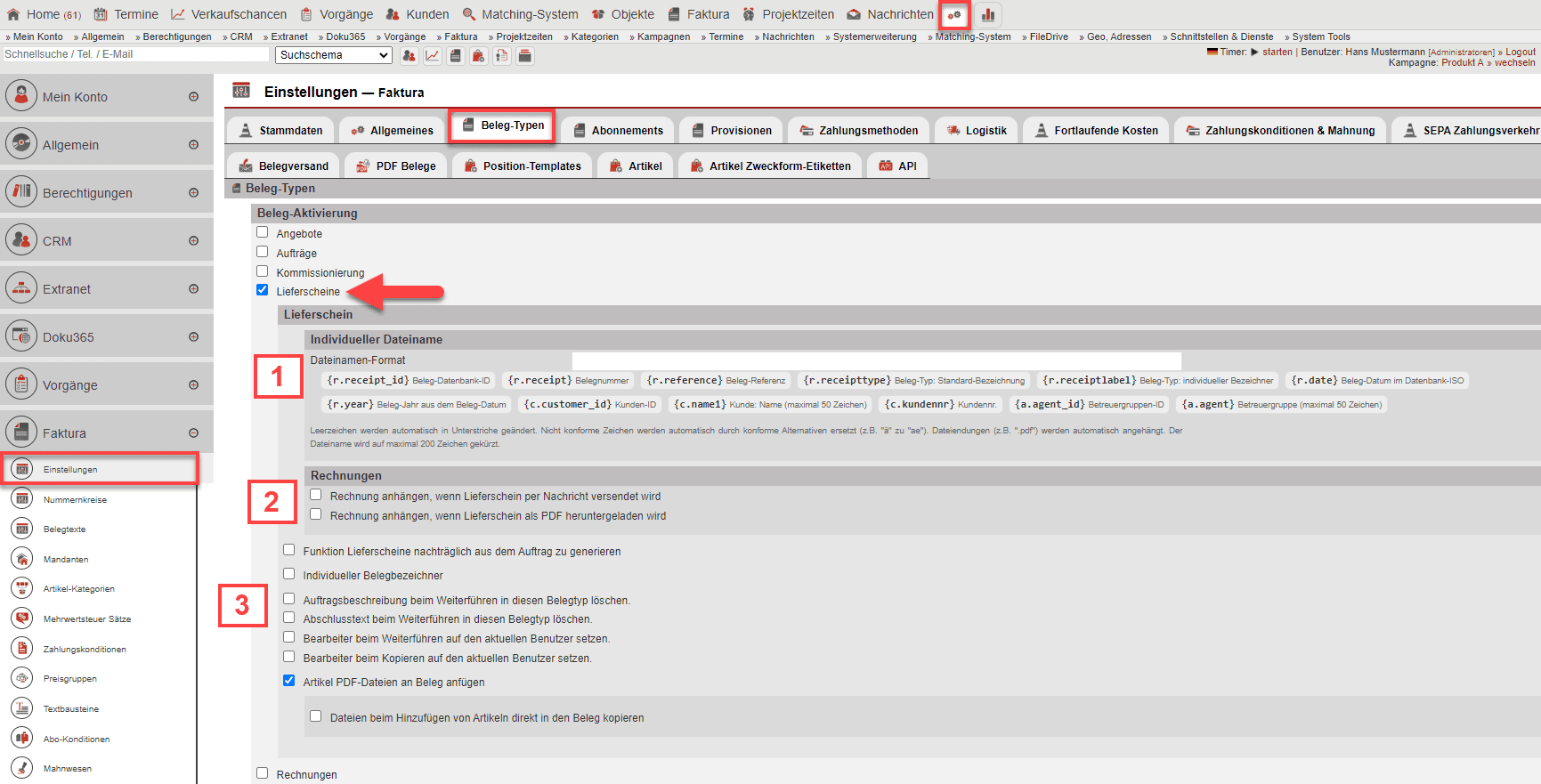Enable the Angebote checkbox
Screen dimensions: 1541x784
coord(263,232)
